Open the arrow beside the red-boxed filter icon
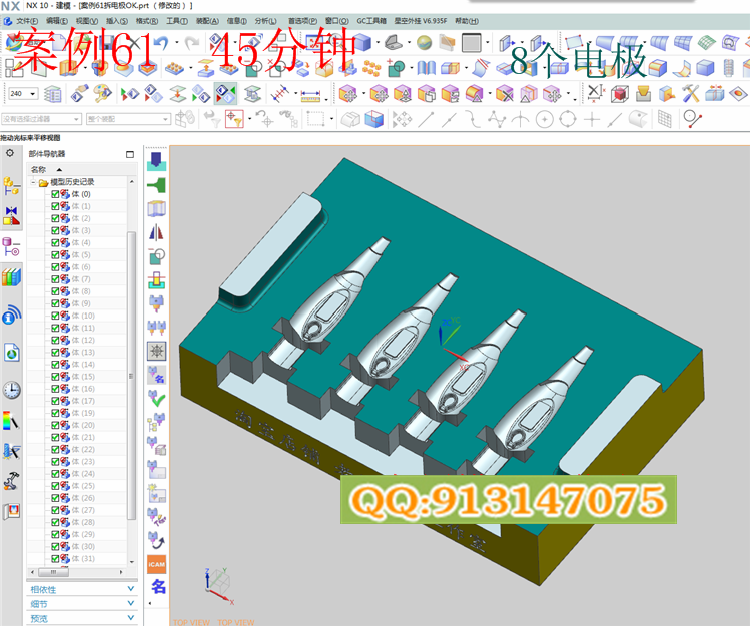 point(249,119)
